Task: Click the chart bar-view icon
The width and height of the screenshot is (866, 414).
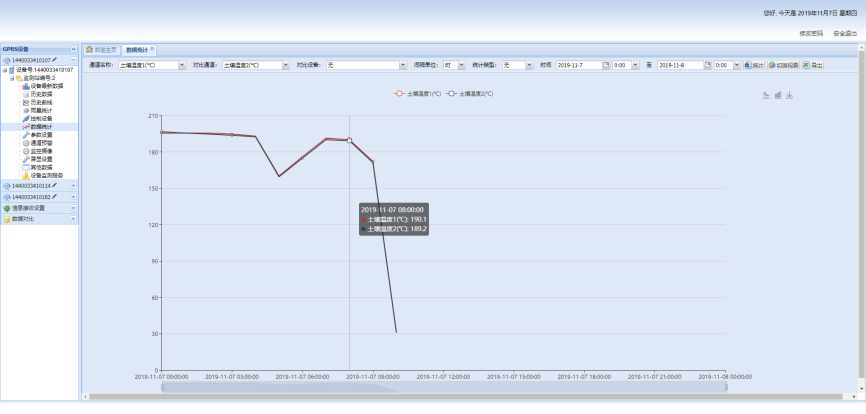Action: (778, 96)
